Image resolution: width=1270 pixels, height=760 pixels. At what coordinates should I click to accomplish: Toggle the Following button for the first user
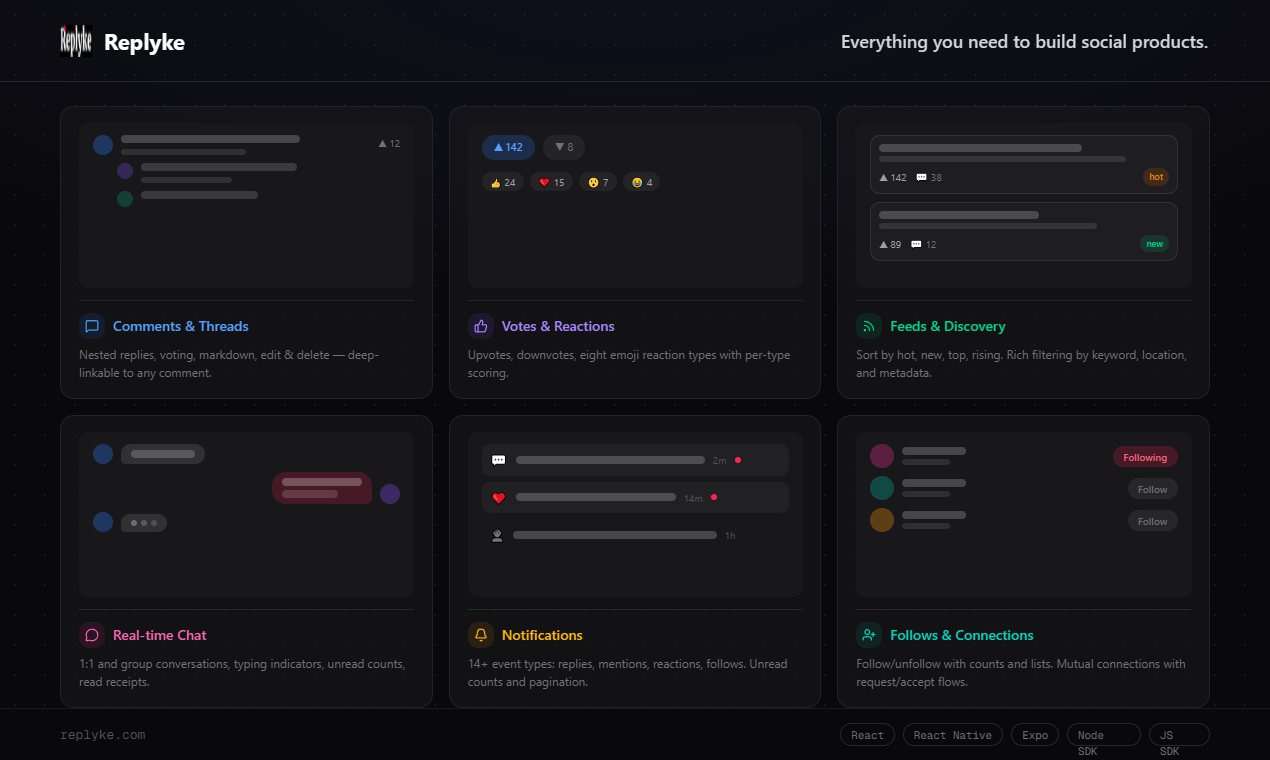[1145, 456]
